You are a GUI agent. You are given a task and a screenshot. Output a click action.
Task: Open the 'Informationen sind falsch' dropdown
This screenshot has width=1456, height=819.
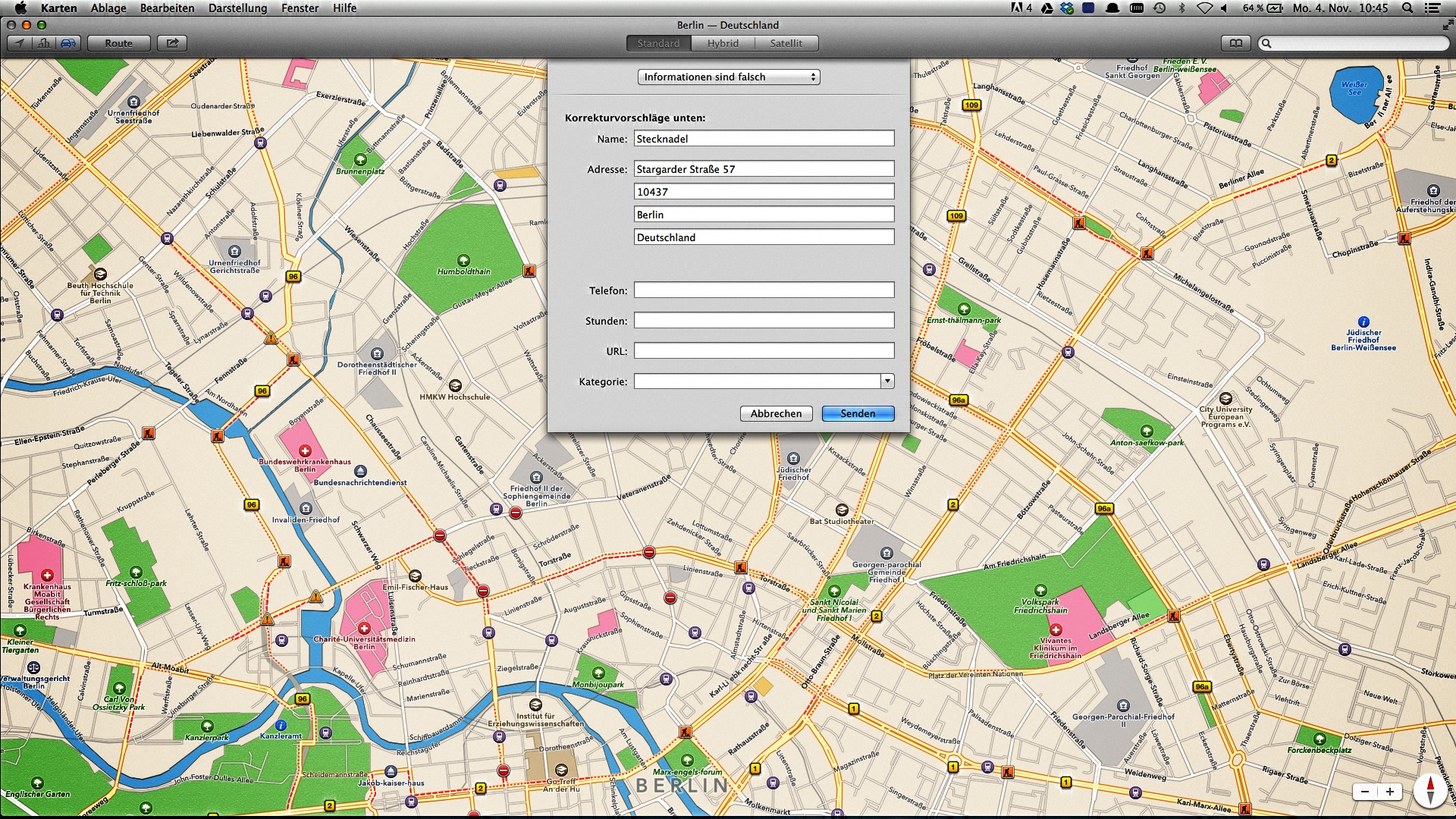tap(729, 77)
